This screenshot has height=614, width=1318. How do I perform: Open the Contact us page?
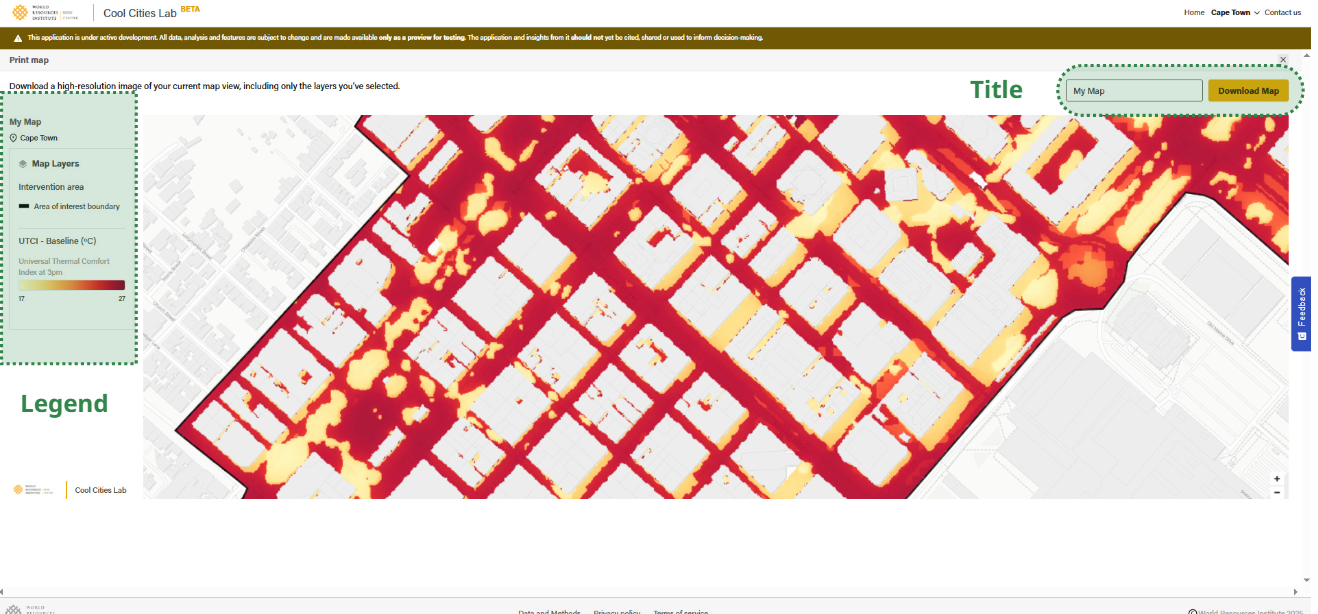click(1282, 13)
